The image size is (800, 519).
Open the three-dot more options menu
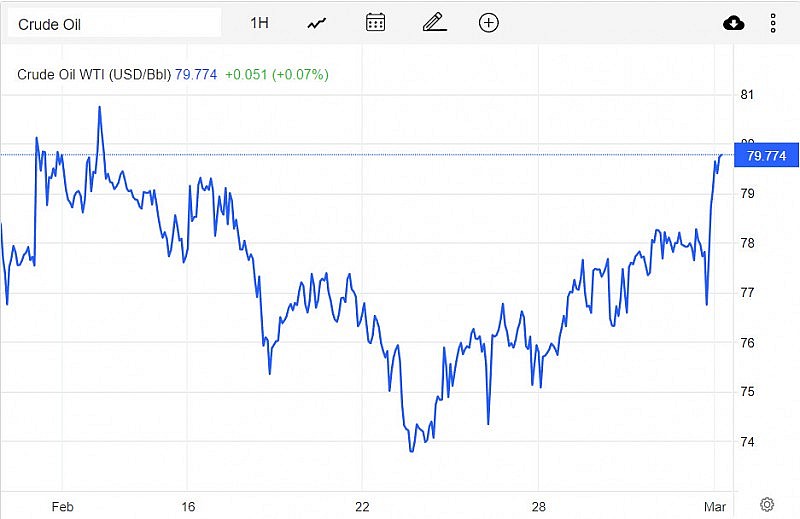coord(773,23)
